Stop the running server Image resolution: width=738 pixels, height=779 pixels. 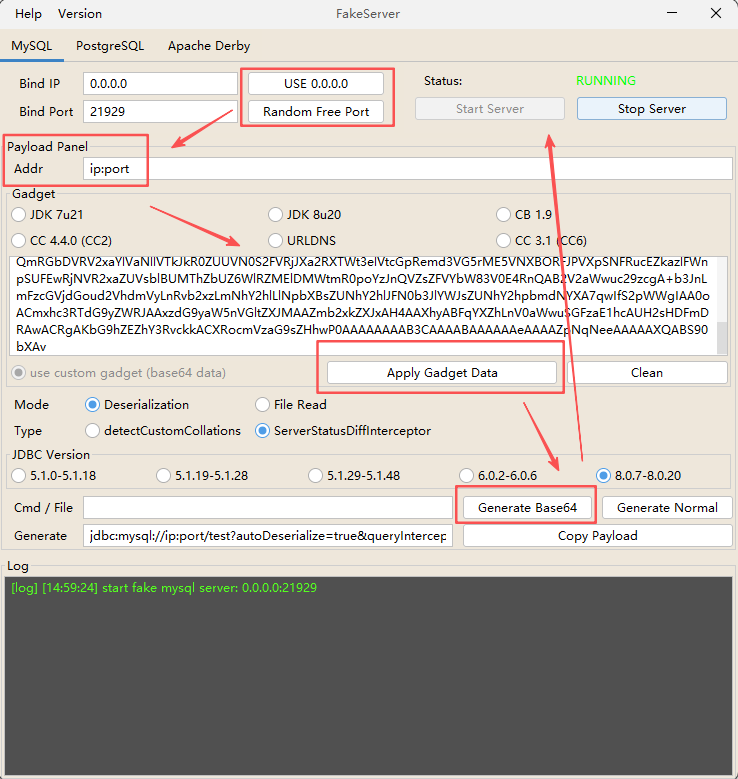(651, 109)
